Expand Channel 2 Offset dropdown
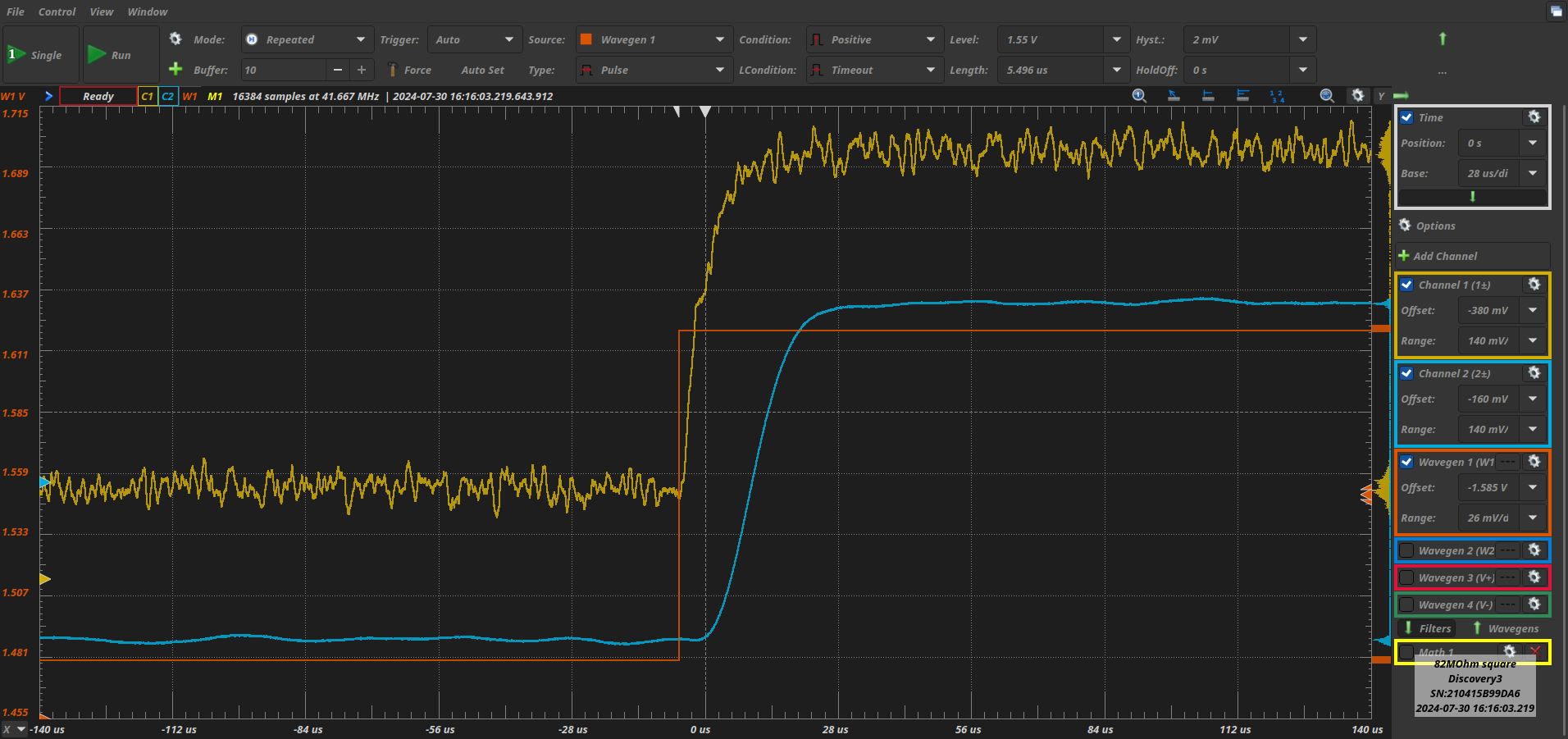Image resolution: width=1568 pixels, height=739 pixels. click(x=1533, y=399)
